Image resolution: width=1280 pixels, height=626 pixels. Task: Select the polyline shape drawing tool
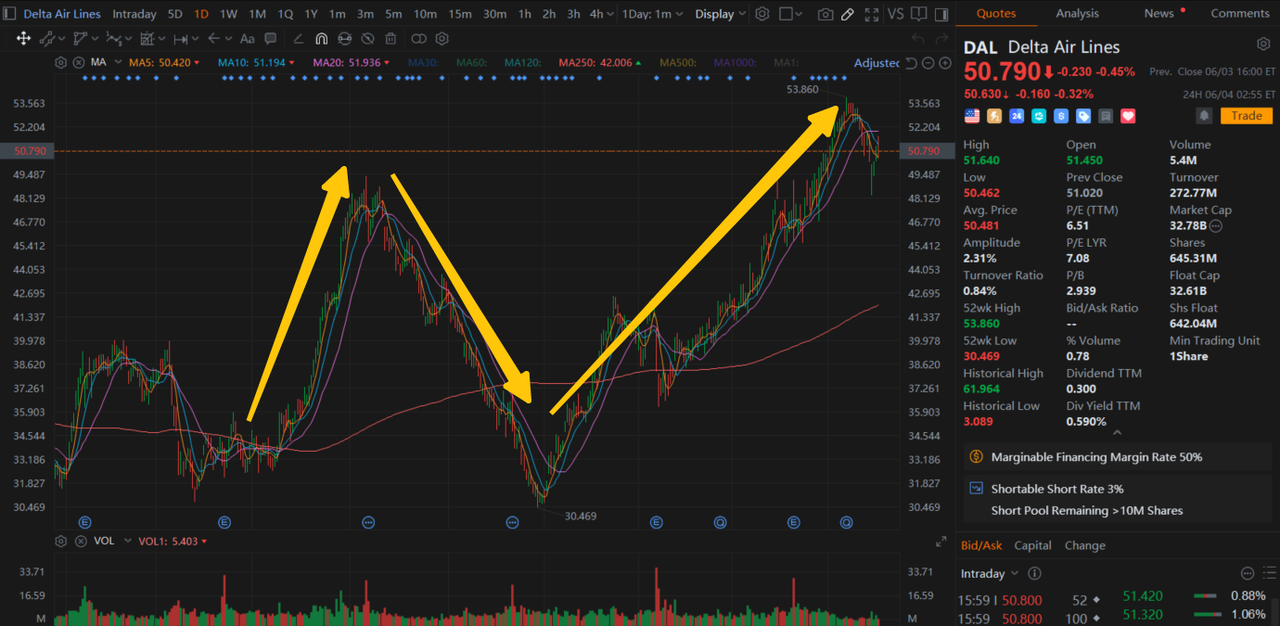point(82,39)
